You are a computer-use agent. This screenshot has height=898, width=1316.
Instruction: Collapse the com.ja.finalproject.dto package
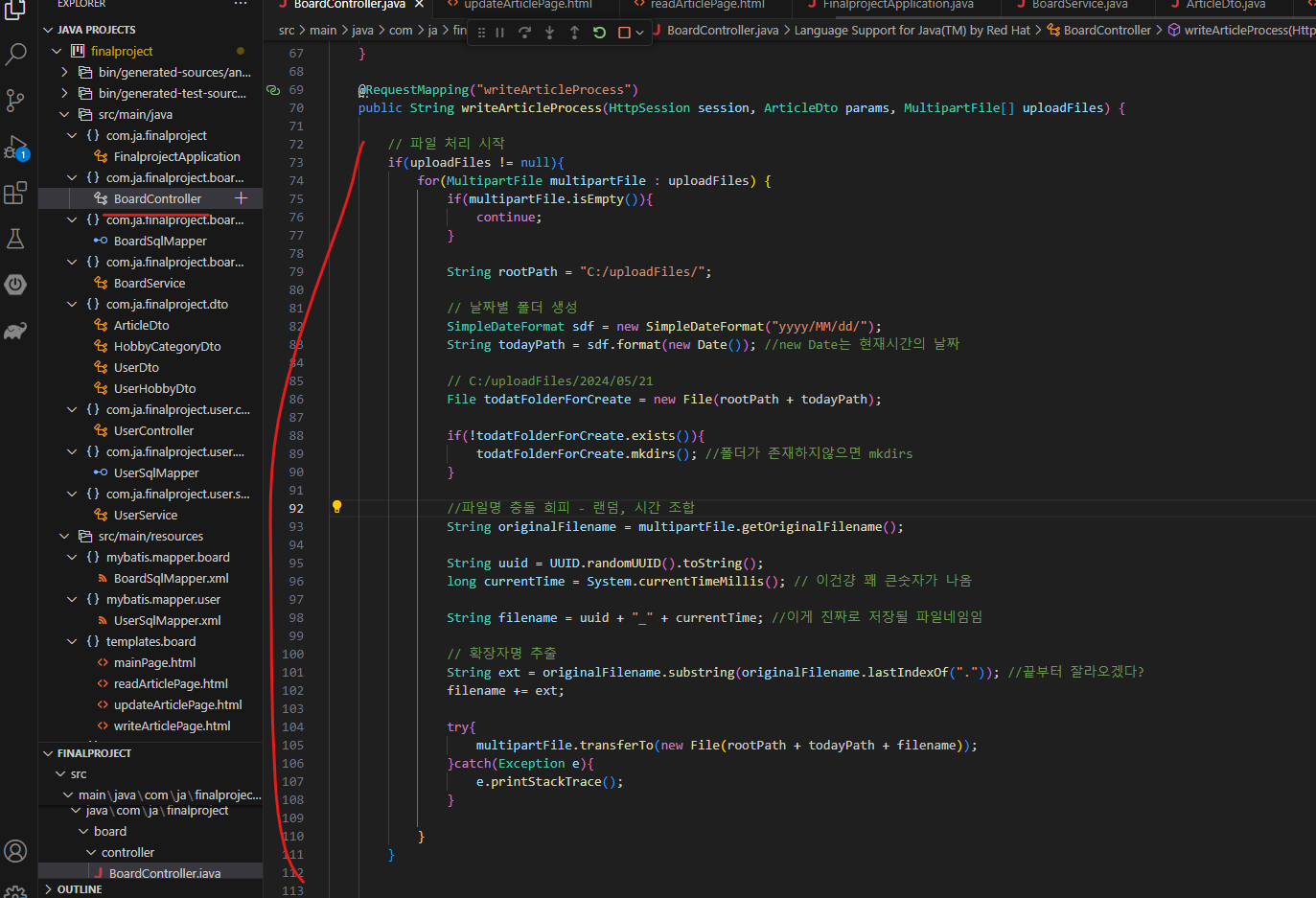[x=72, y=304]
